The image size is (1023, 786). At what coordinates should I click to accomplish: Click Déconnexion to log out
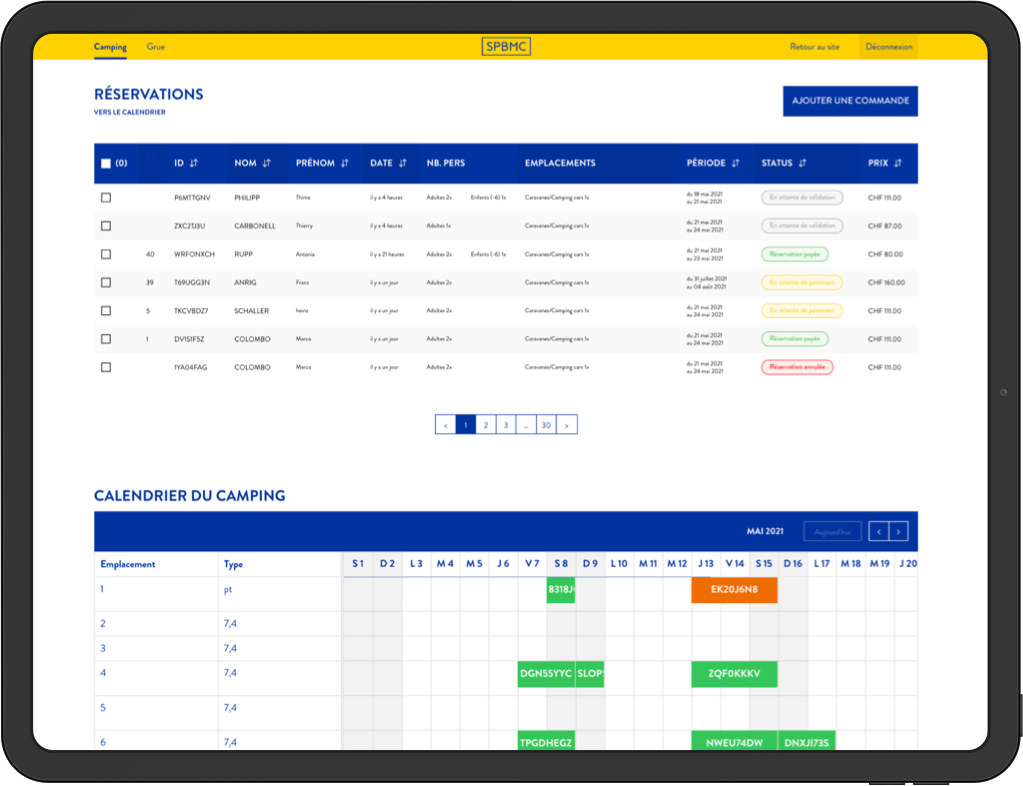click(x=888, y=47)
